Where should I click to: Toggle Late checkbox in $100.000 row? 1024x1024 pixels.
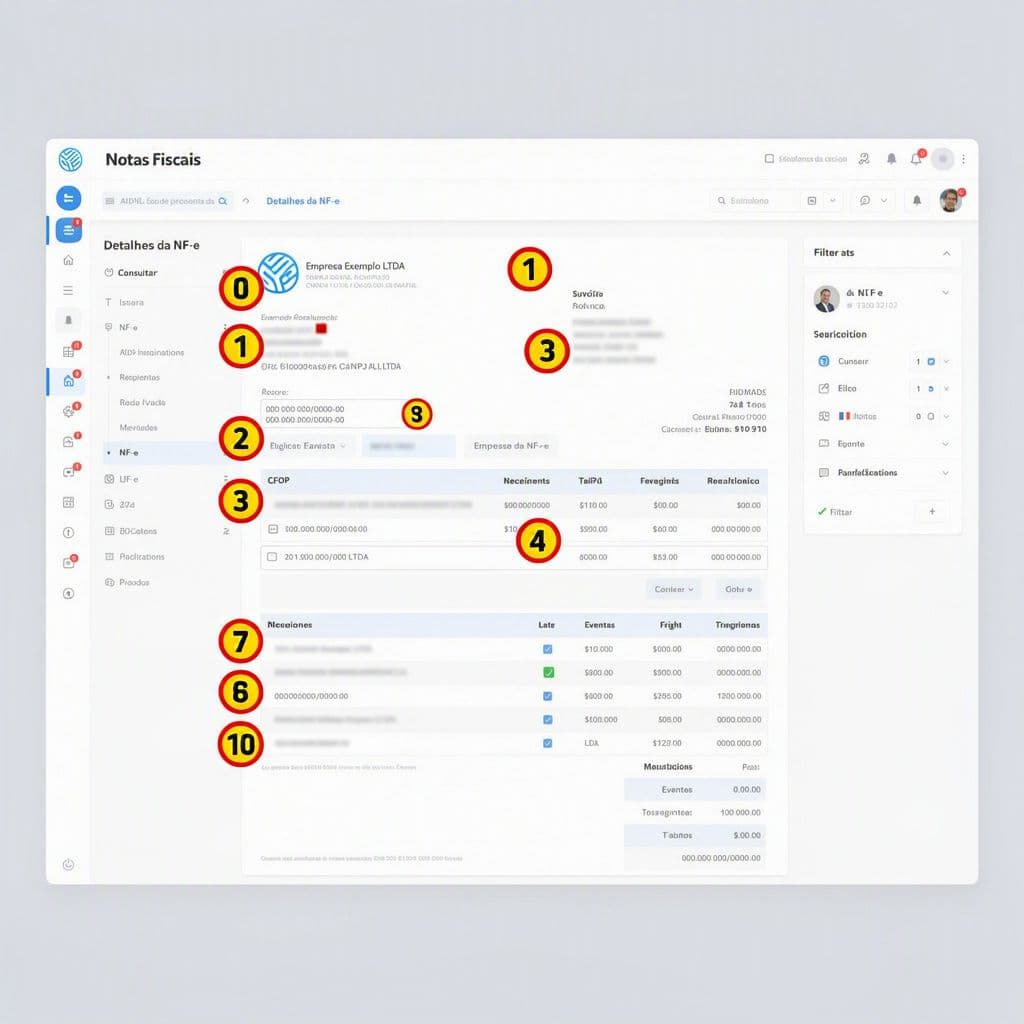[547, 720]
